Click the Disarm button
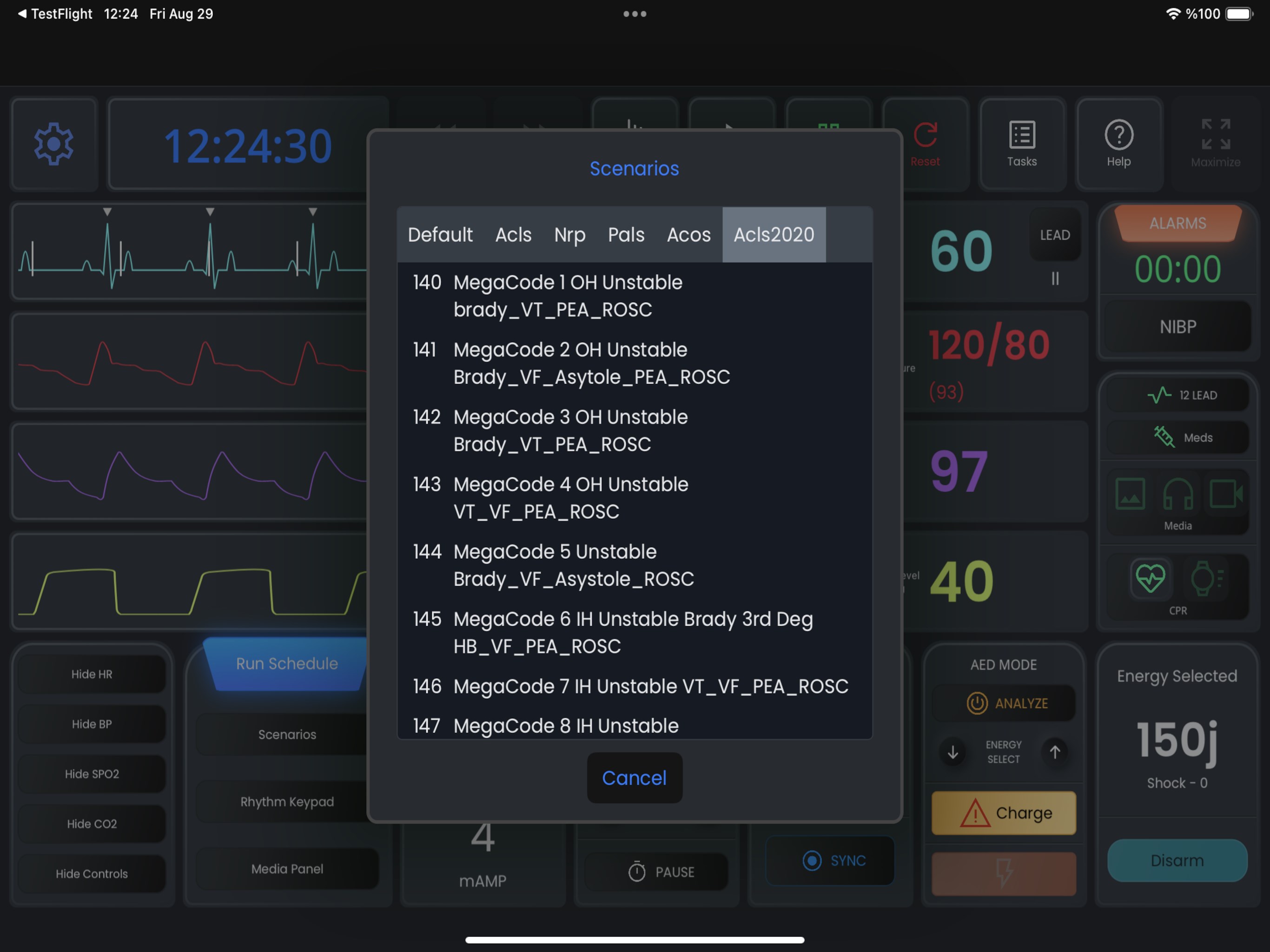Viewport: 1270px width, 952px height. (x=1177, y=860)
